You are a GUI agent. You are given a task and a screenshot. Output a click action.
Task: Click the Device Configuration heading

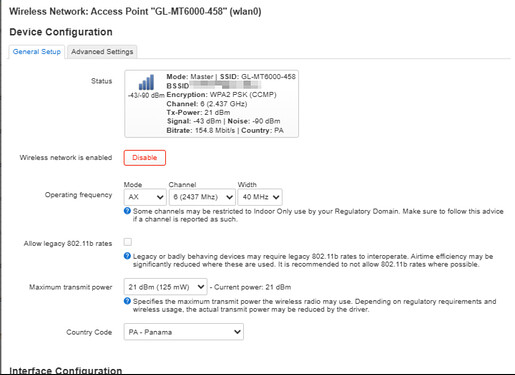point(61,32)
